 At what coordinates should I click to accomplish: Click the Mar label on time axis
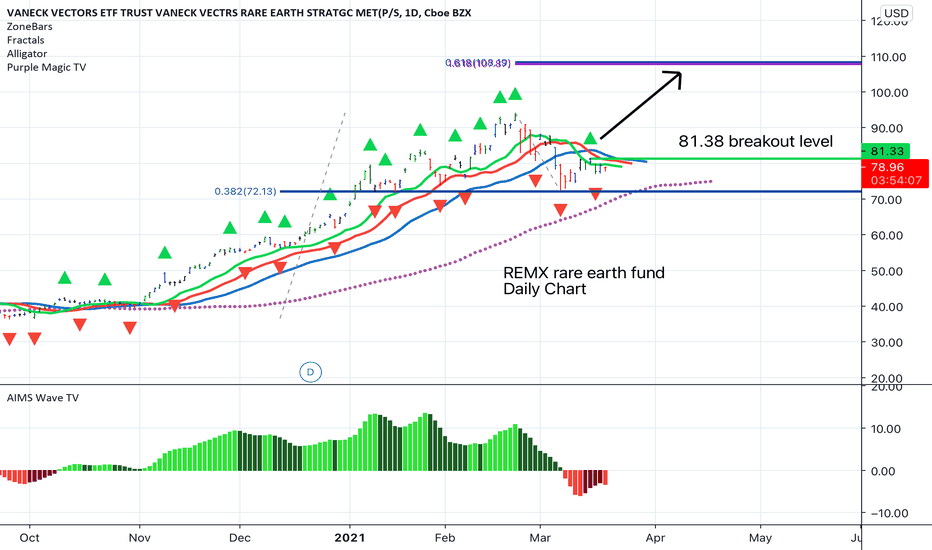pos(540,538)
